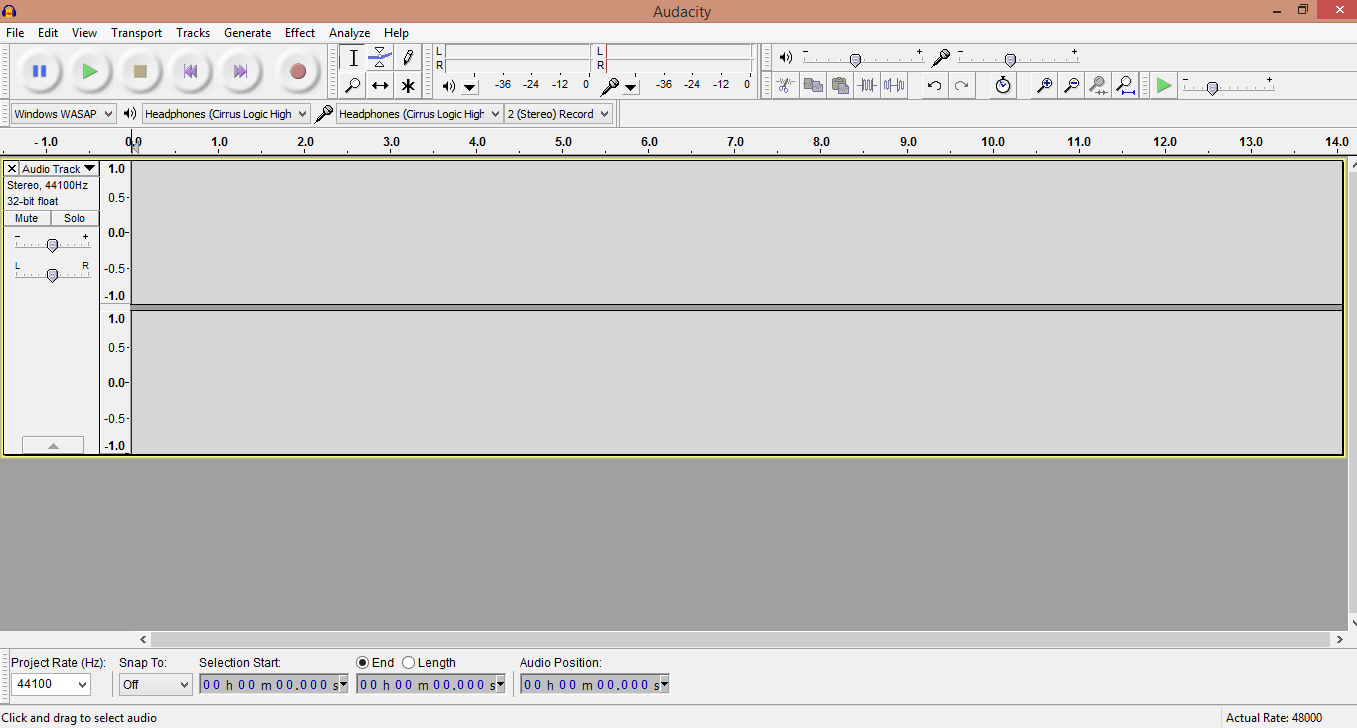Click the Silence audio icon
This screenshot has height=728, width=1357.
pos(894,85)
